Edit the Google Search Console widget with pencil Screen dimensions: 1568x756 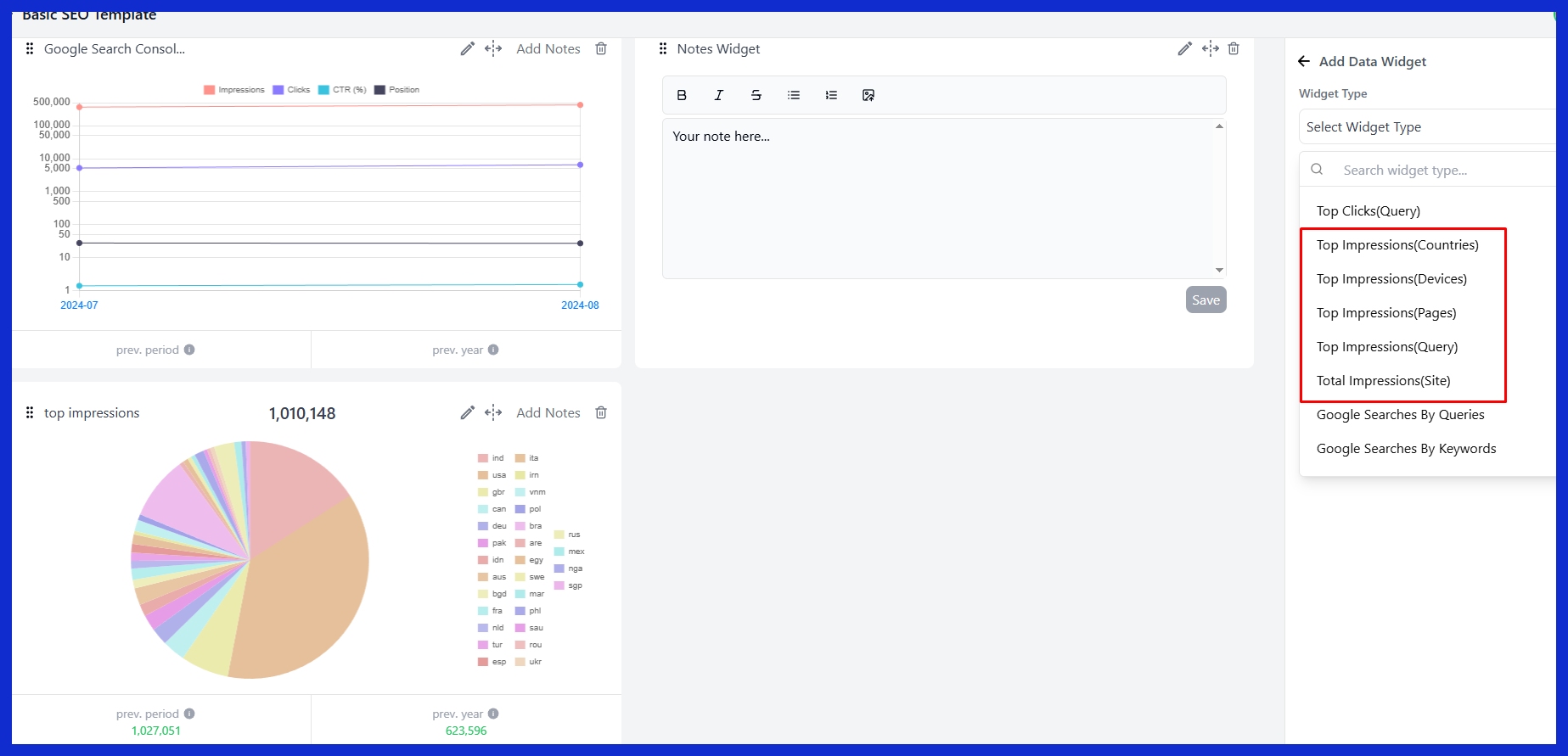467,49
